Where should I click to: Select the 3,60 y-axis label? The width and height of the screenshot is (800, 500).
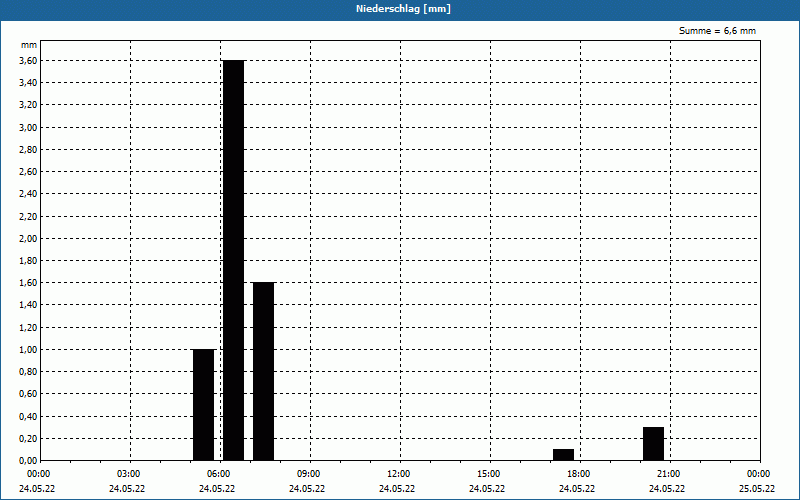[28, 61]
